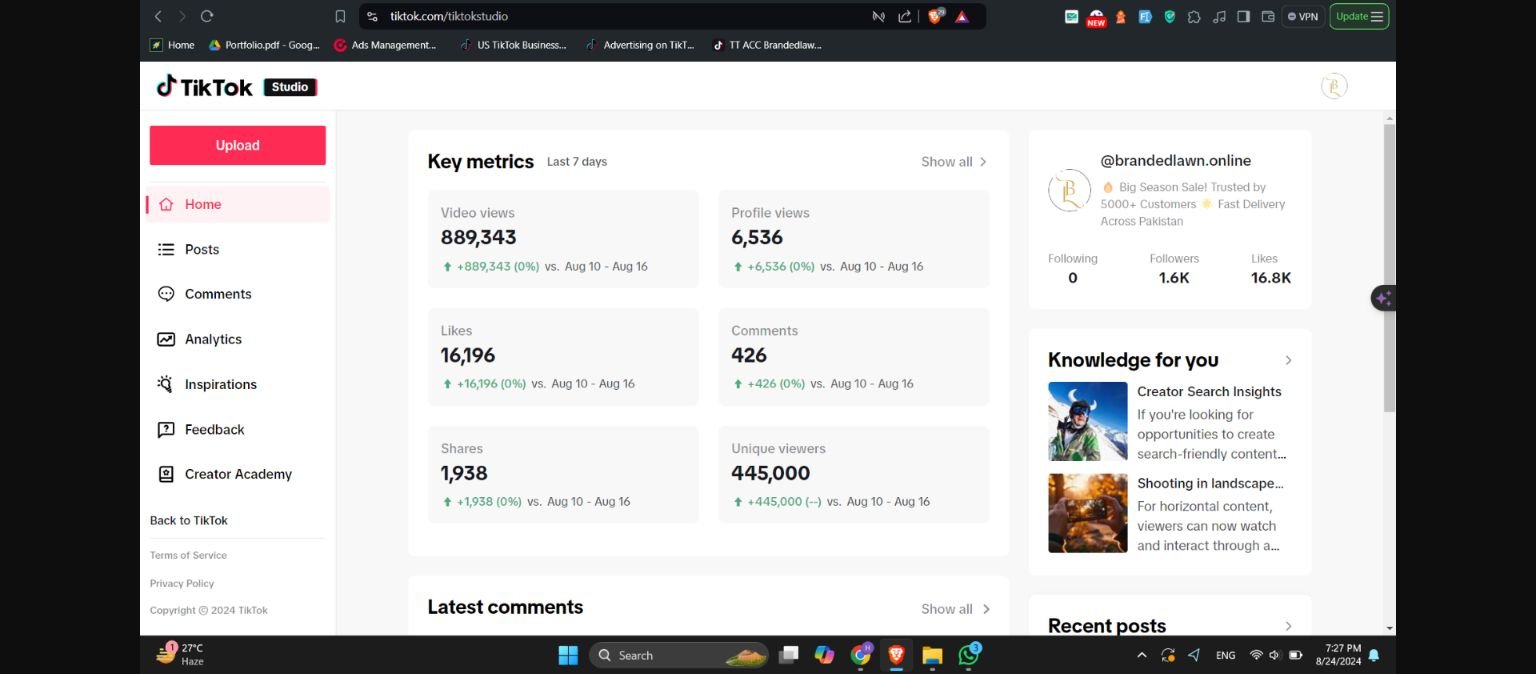Open the Shooting in landscape thumbnail
This screenshot has width=1536, height=674.
click(1088, 513)
